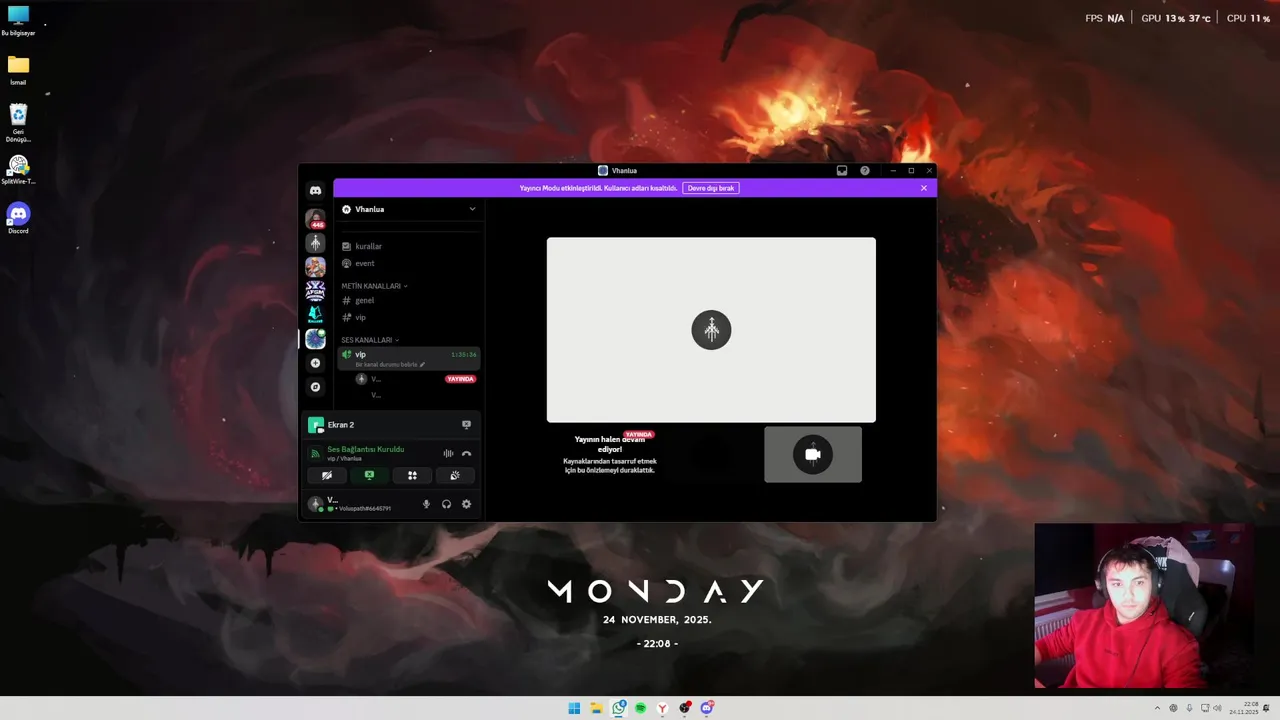
Task: Click Add a Server plus icon
Action: pyautogui.click(x=315, y=363)
